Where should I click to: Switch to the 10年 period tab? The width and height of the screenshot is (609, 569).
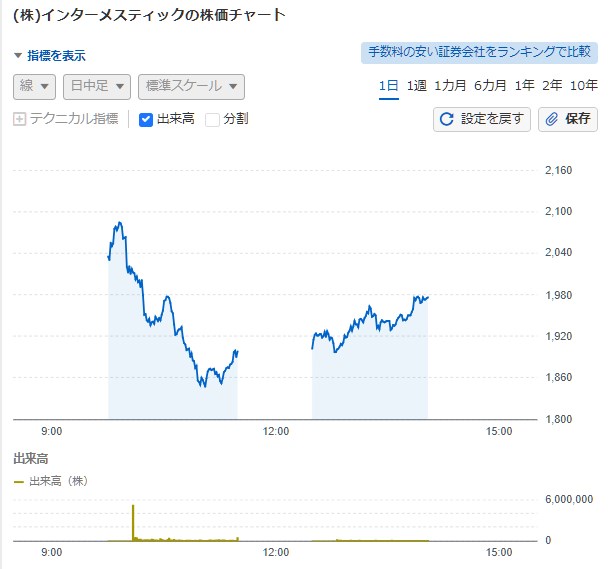583,85
